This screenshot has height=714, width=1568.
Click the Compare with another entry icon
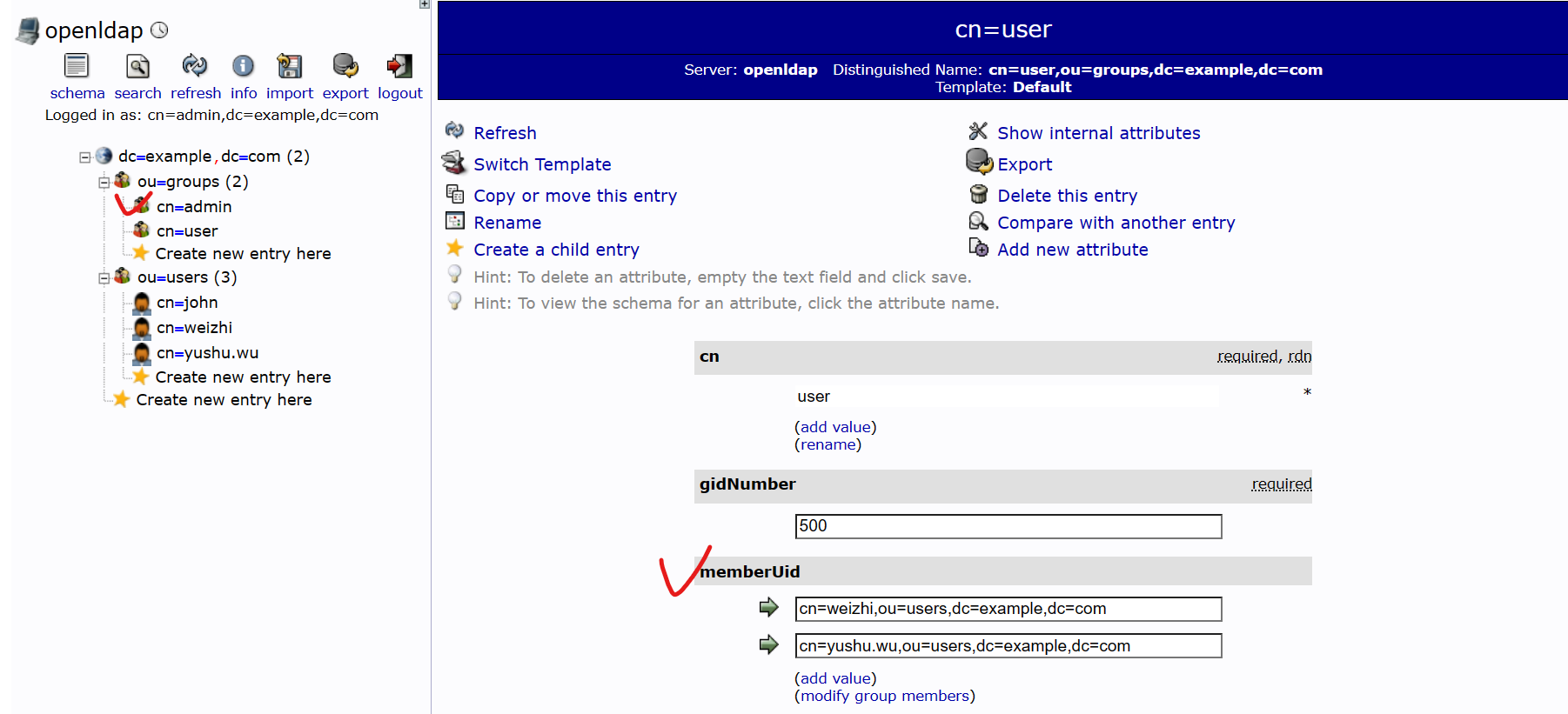tap(979, 221)
